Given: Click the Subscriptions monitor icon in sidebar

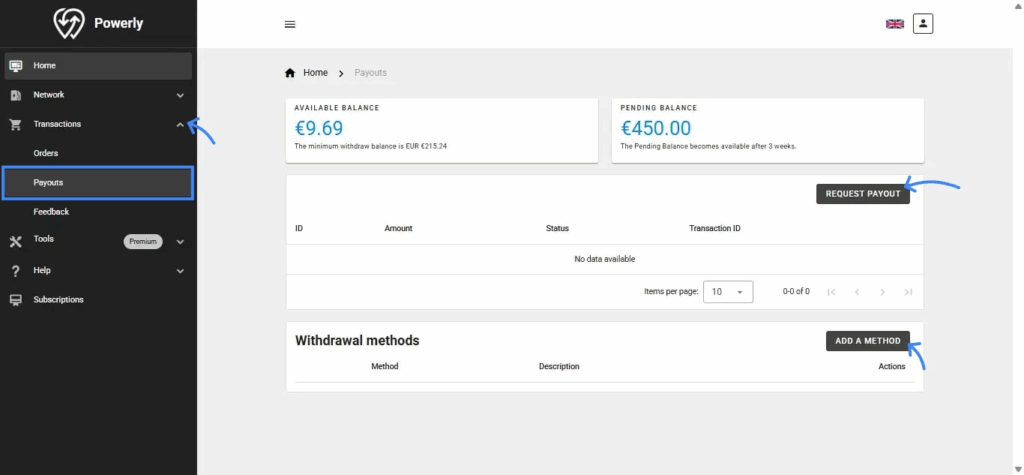Looking at the screenshot, I should (15, 300).
